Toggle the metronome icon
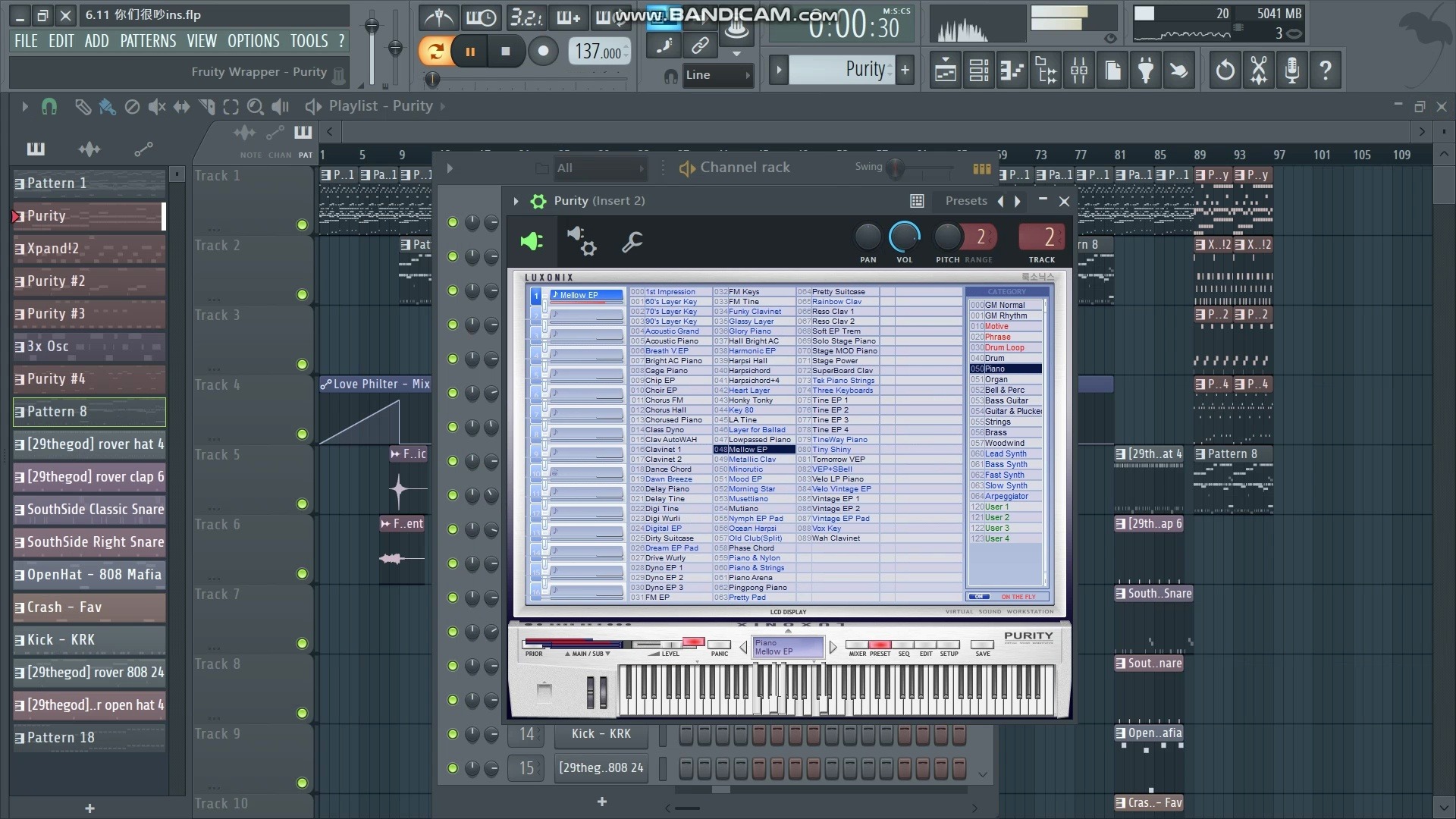Viewport: 1456px width, 819px height. click(x=438, y=17)
